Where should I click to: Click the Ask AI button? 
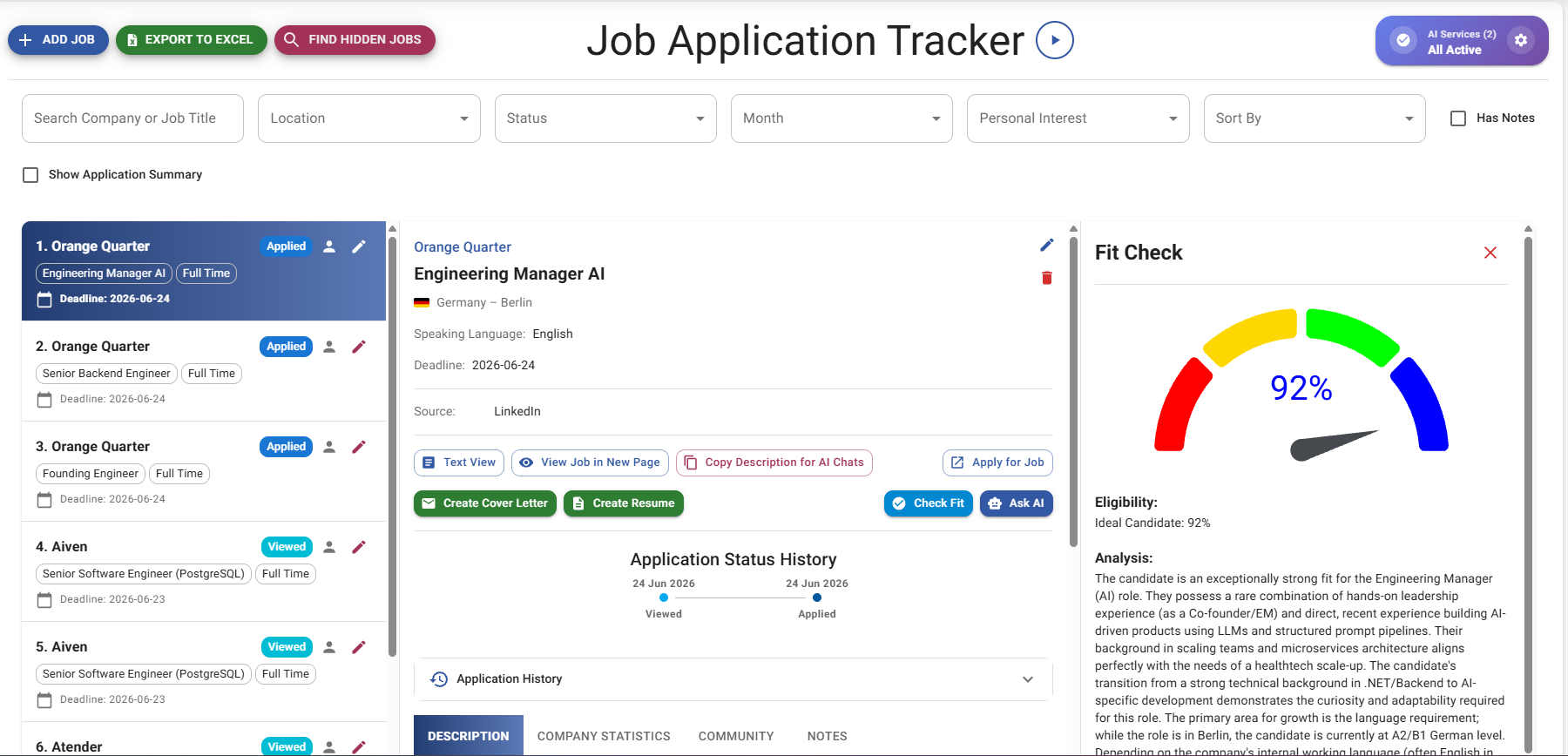coord(1017,503)
